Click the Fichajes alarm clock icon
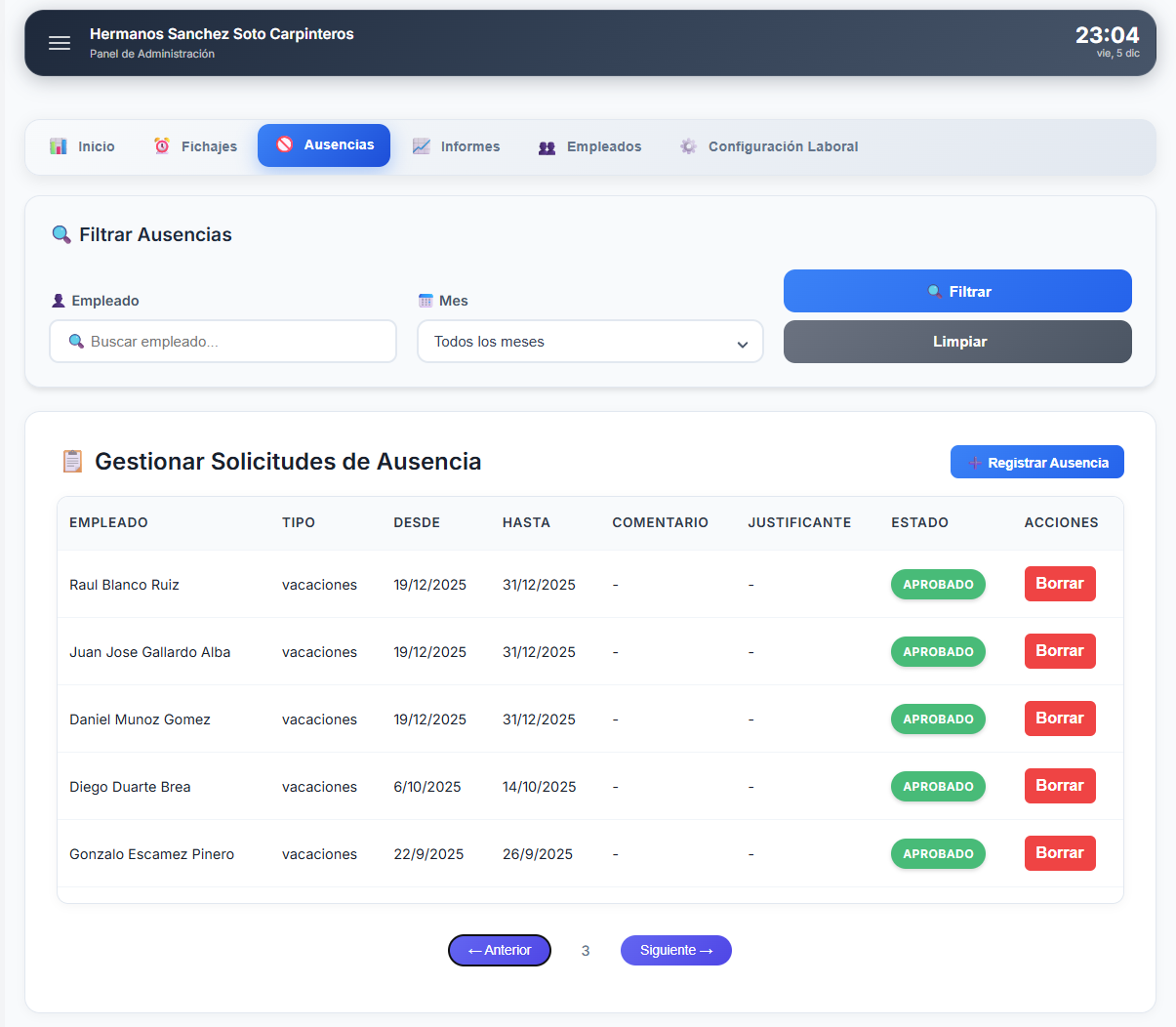Screen dimensions: 1176x1027 tap(162, 146)
